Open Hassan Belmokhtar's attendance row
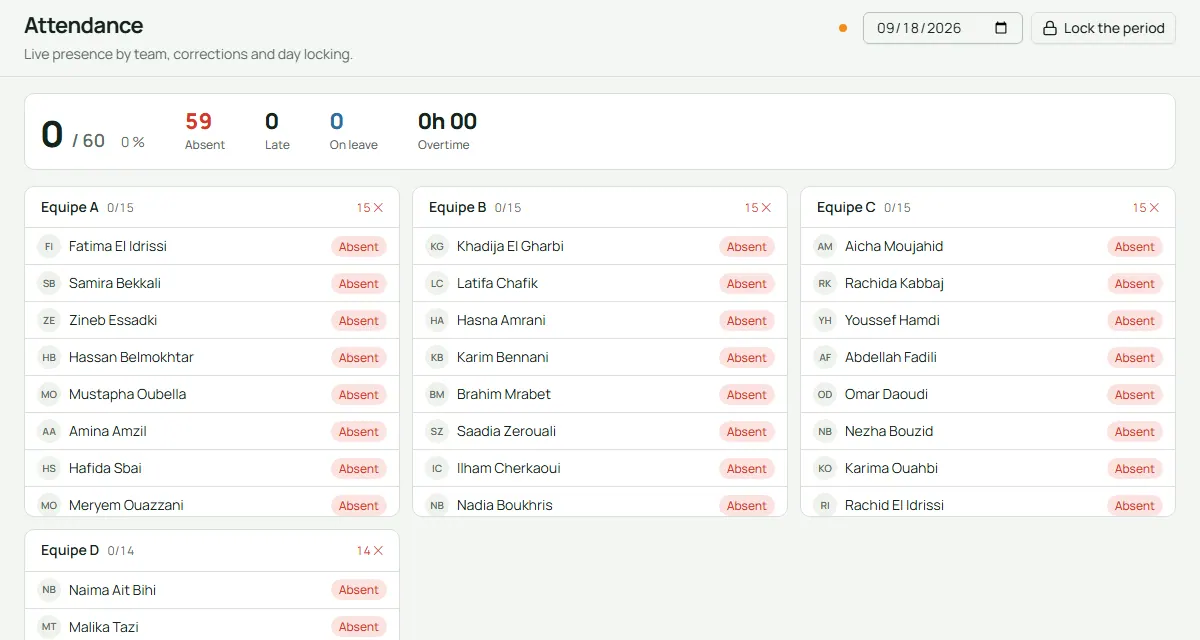The width and height of the screenshot is (1200, 640). point(212,357)
